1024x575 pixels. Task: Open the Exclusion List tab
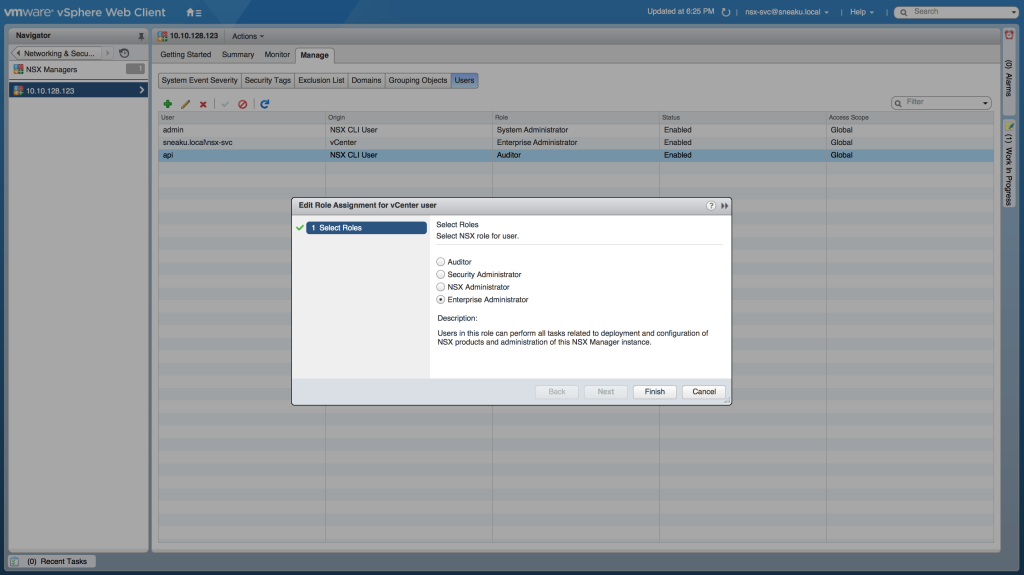coord(321,80)
